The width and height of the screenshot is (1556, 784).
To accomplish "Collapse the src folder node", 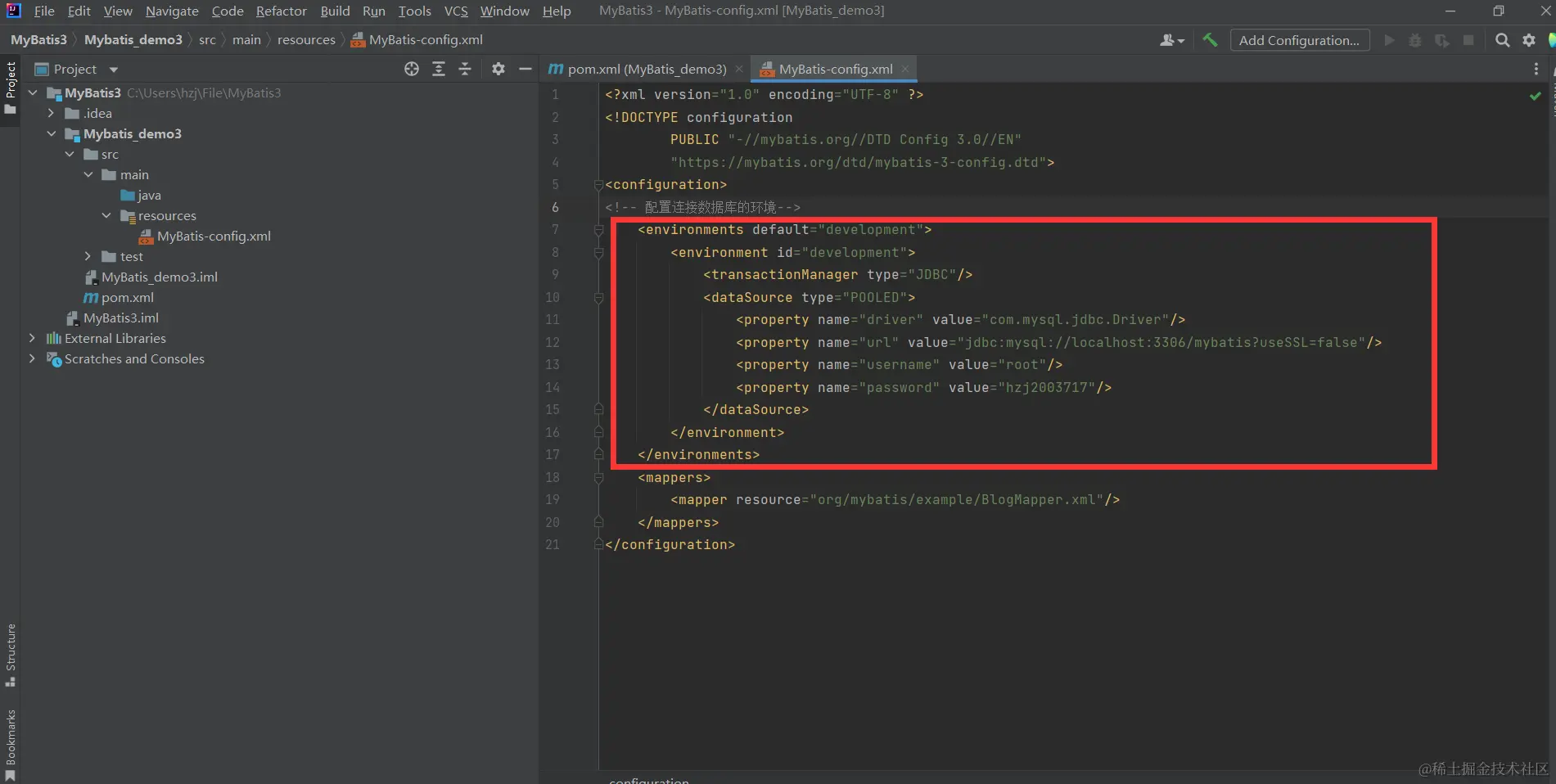I will (70, 154).
